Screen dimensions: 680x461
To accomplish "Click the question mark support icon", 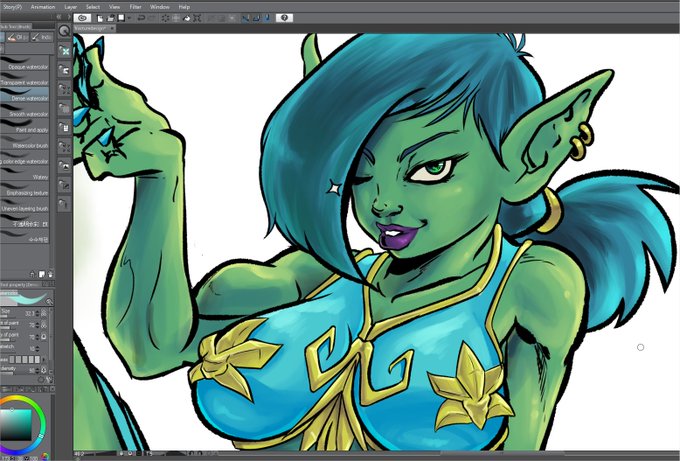I will (x=284, y=18).
